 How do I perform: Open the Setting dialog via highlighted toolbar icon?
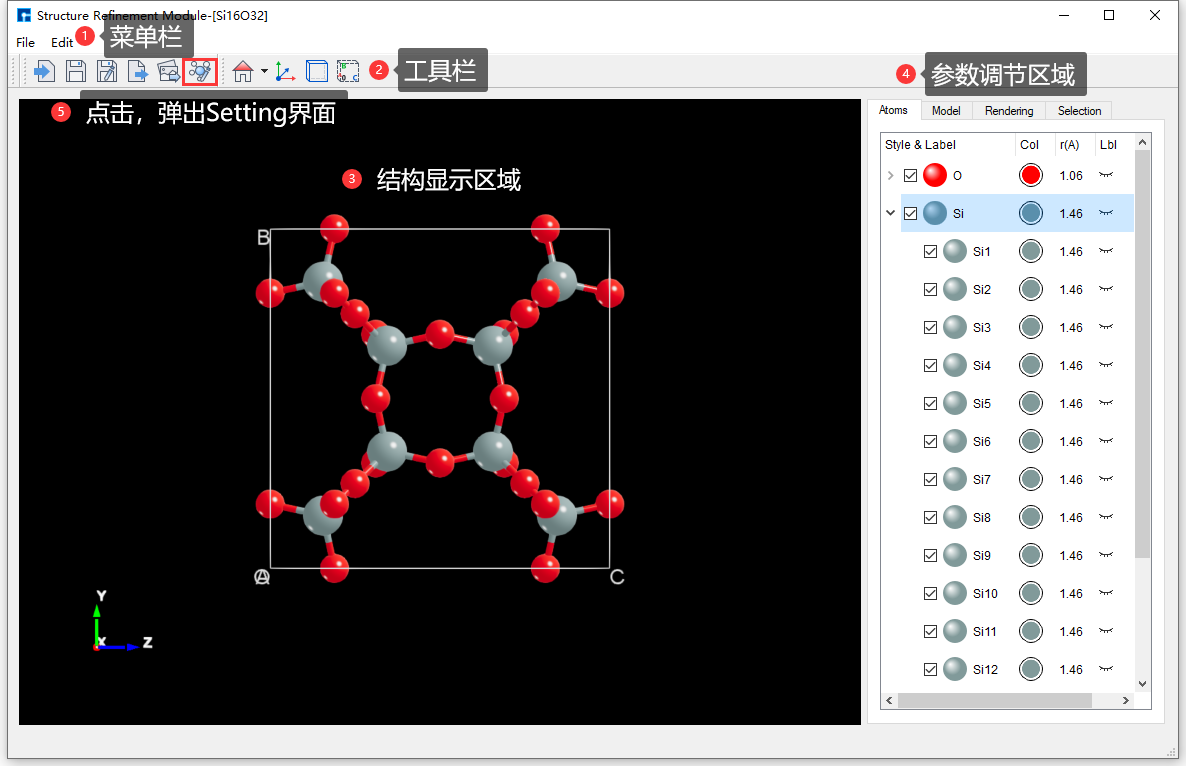point(200,71)
